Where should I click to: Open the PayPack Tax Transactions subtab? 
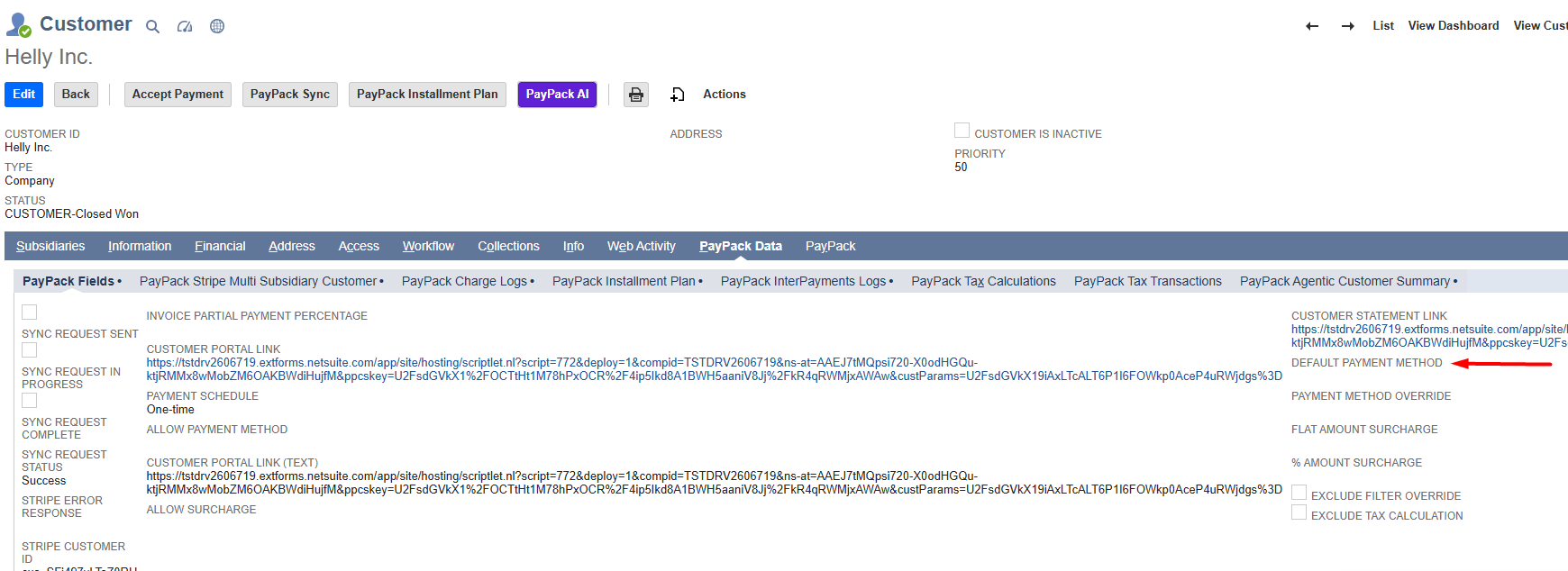tap(1148, 281)
